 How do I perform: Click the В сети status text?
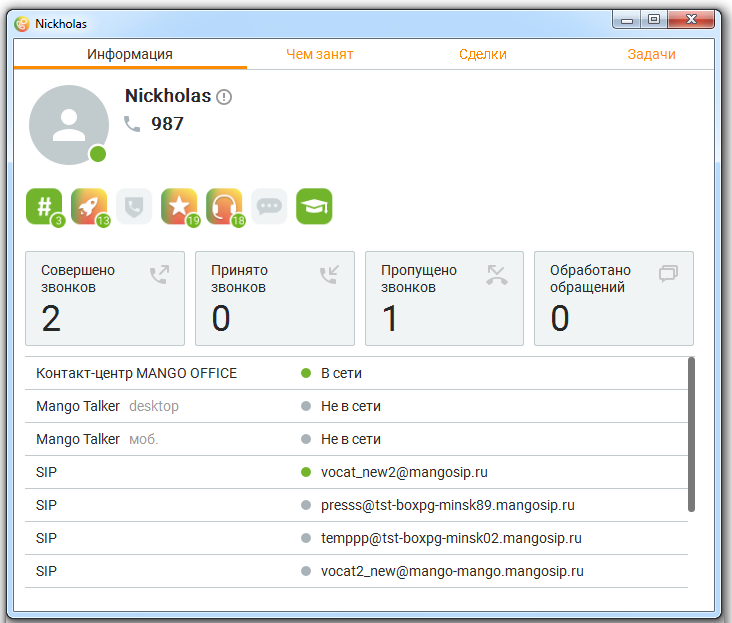click(x=341, y=373)
